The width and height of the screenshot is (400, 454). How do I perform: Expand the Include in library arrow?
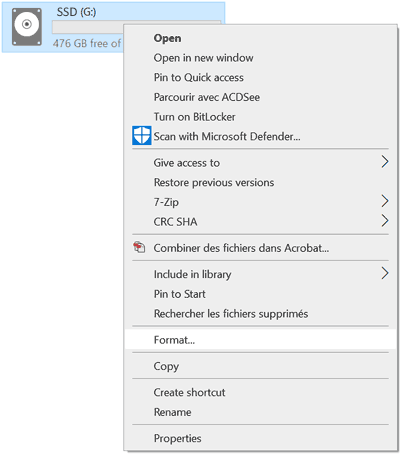click(385, 273)
